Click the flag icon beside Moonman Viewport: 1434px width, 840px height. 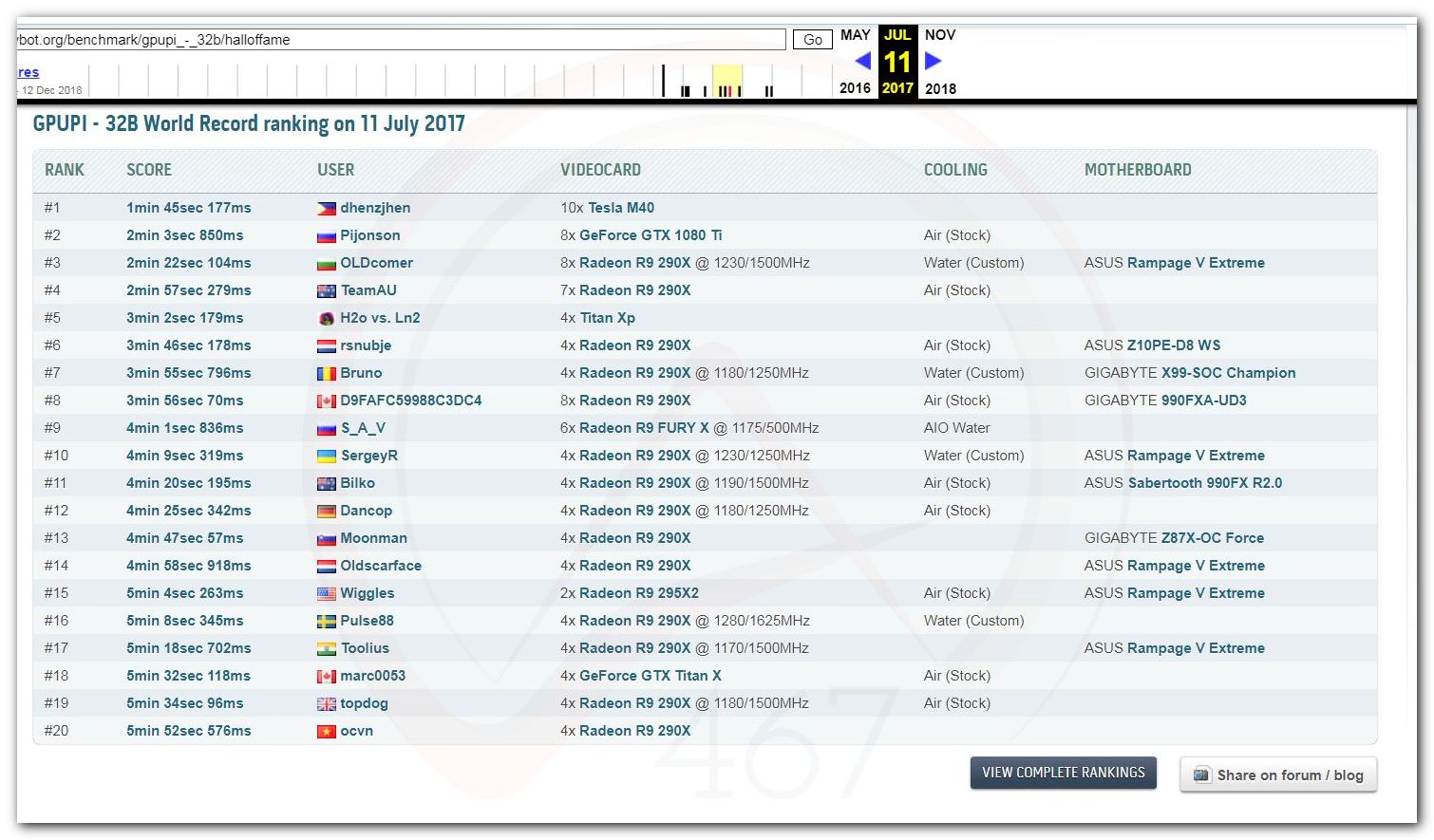[326, 538]
